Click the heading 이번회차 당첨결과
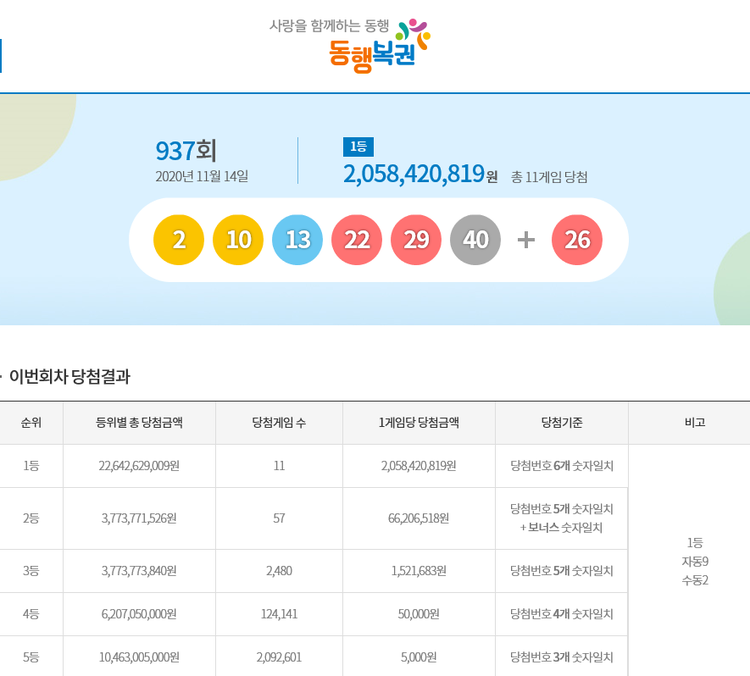The height and width of the screenshot is (676, 750). pos(70,377)
